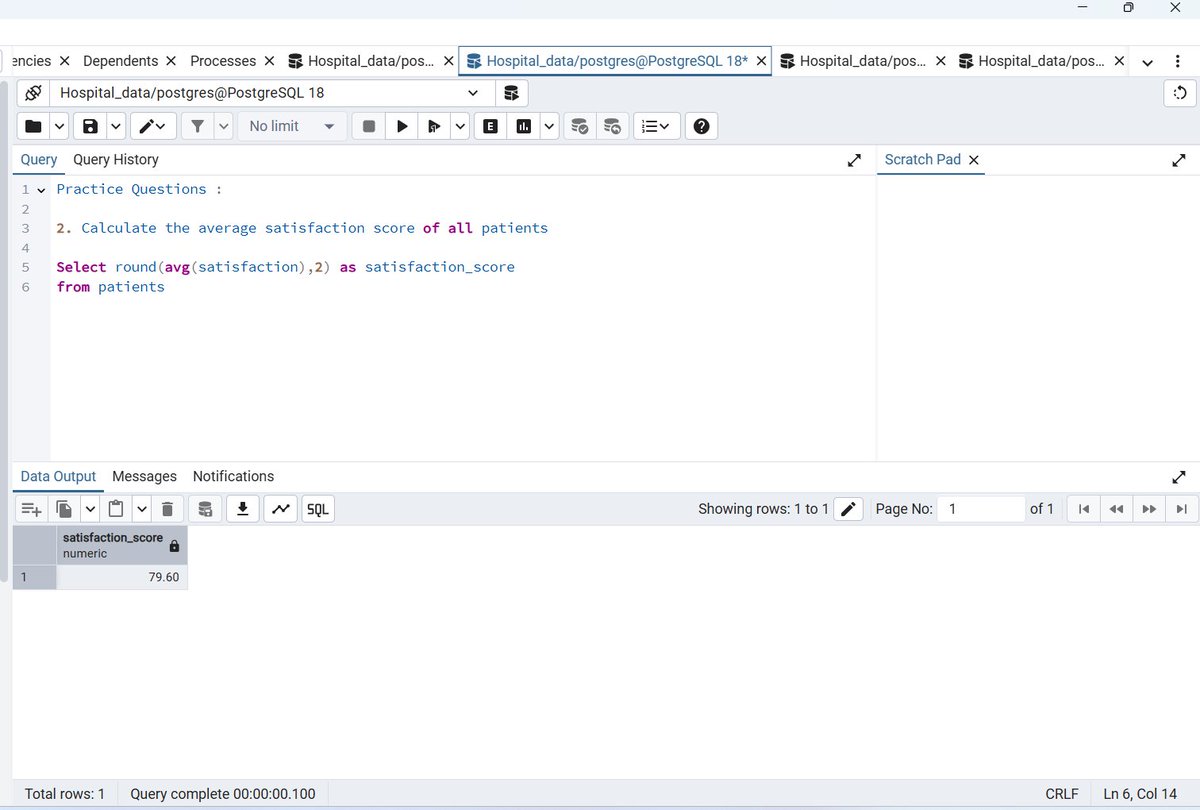Go to first page of results

point(1083,509)
